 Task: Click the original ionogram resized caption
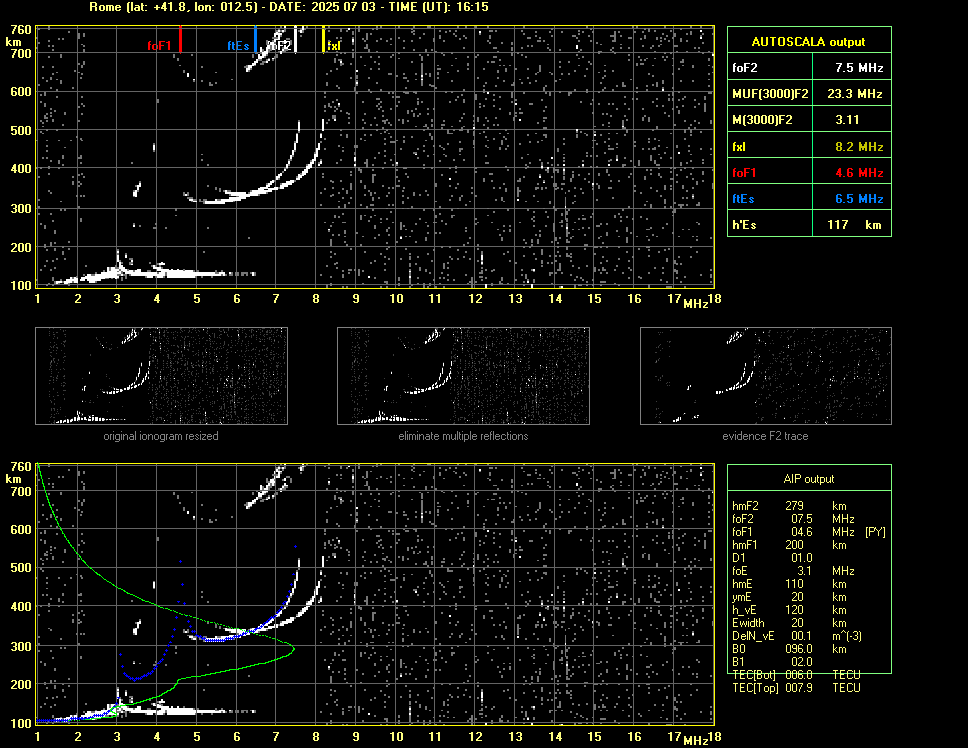[x=161, y=436]
